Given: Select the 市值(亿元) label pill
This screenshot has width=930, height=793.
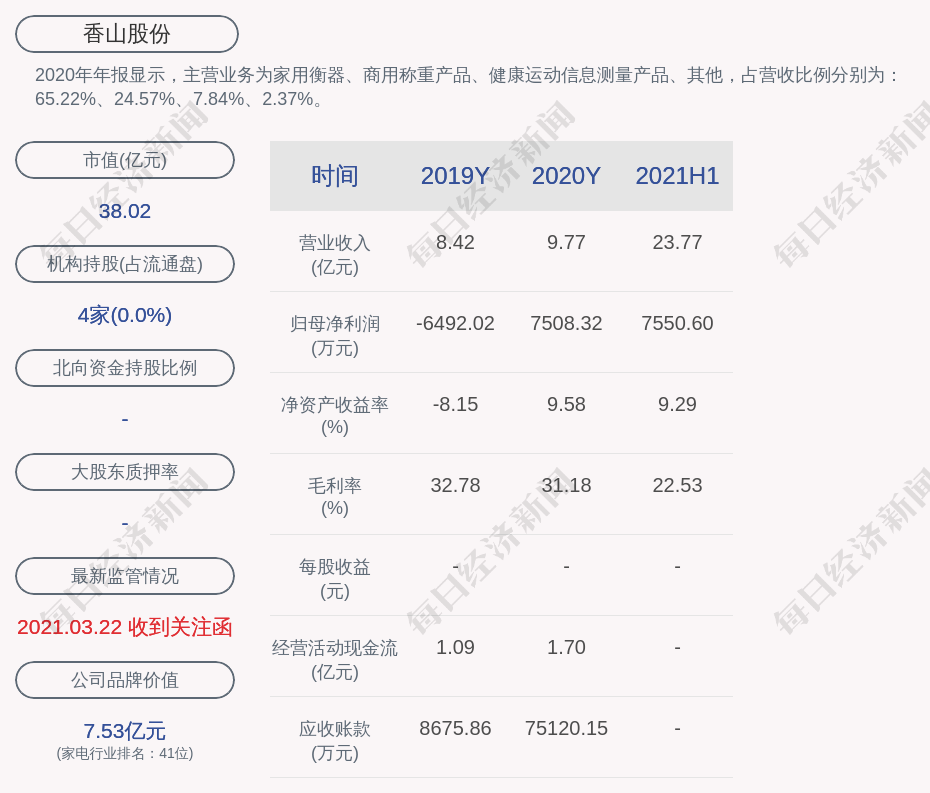Looking at the screenshot, I should (125, 160).
